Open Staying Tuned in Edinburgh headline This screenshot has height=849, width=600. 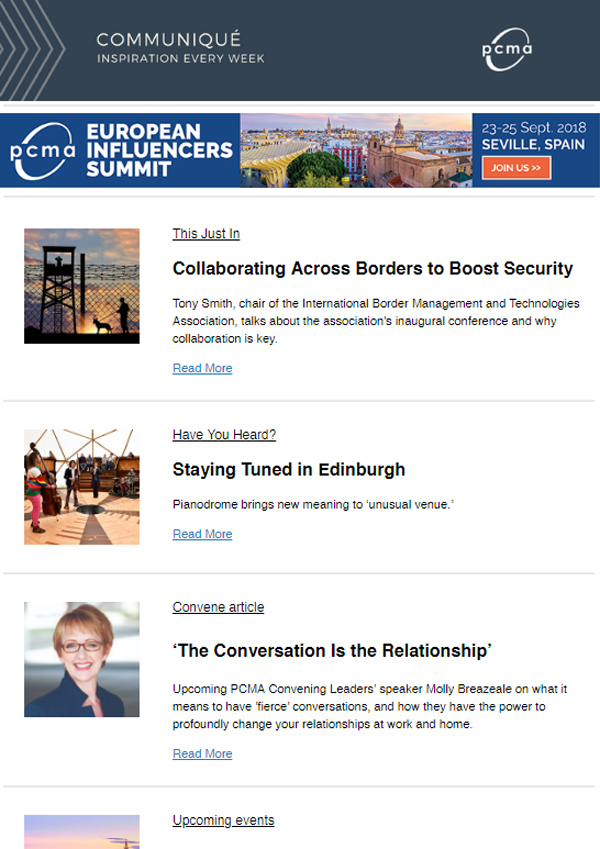(289, 469)
